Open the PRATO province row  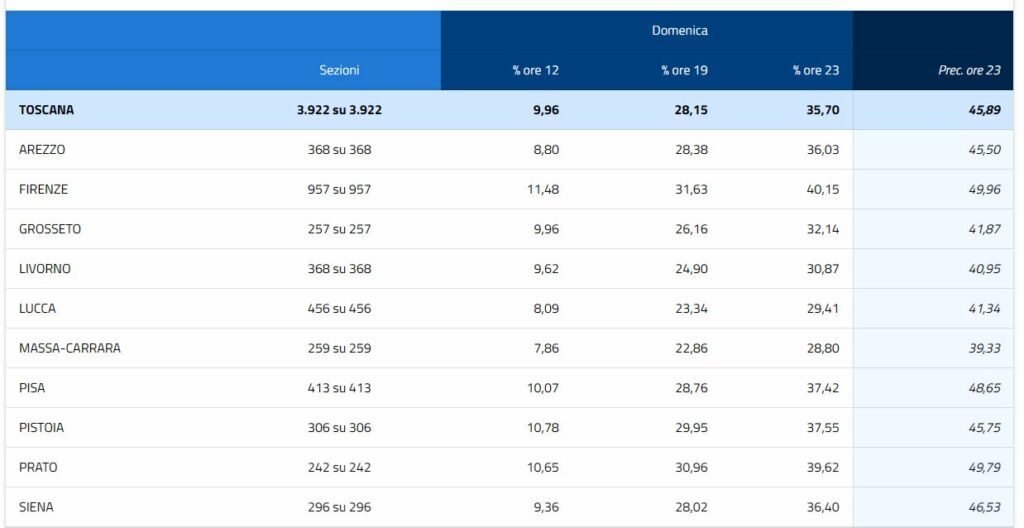coord(509,467)
